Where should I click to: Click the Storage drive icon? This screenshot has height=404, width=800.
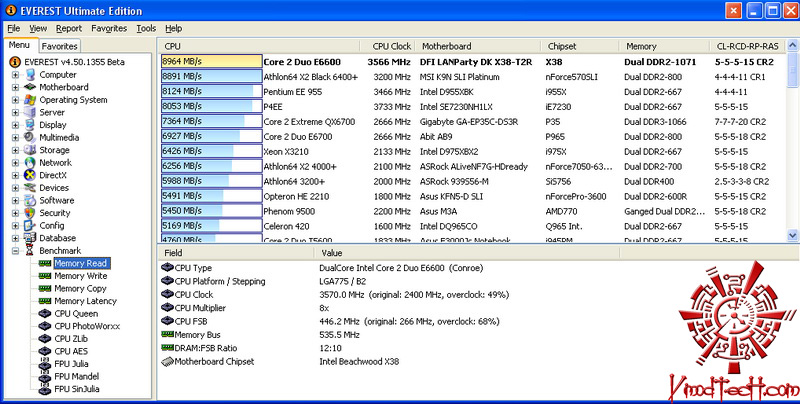pos(31,150)
